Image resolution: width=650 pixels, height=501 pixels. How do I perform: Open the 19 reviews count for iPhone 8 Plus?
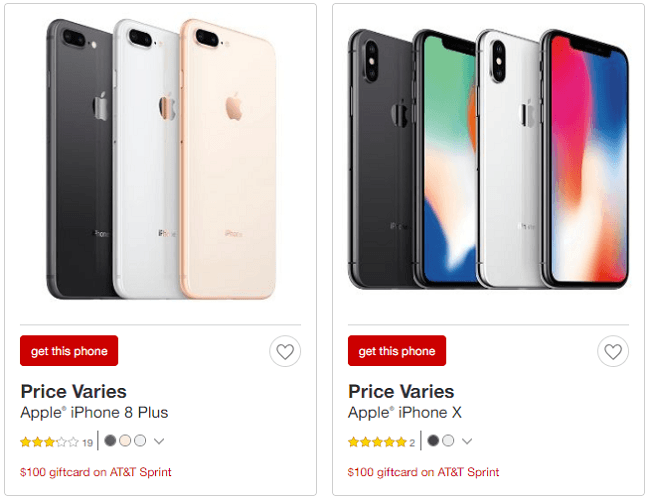(x=87, y=443)
